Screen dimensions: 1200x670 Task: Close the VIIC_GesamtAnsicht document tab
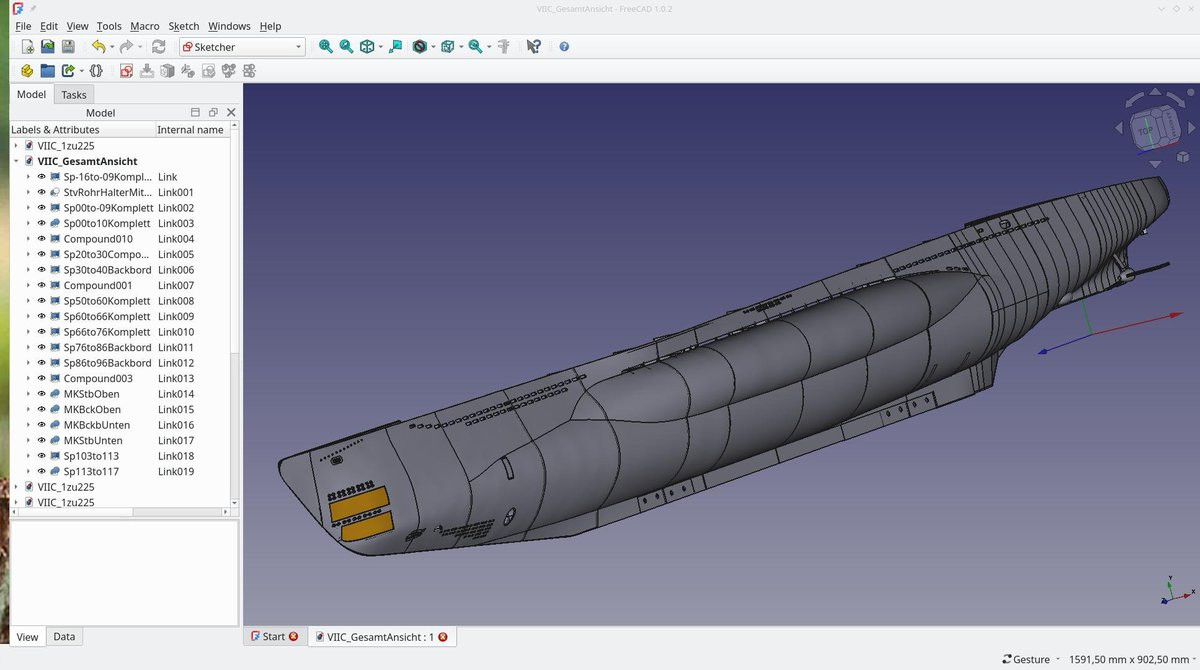(x=442, y=637)
